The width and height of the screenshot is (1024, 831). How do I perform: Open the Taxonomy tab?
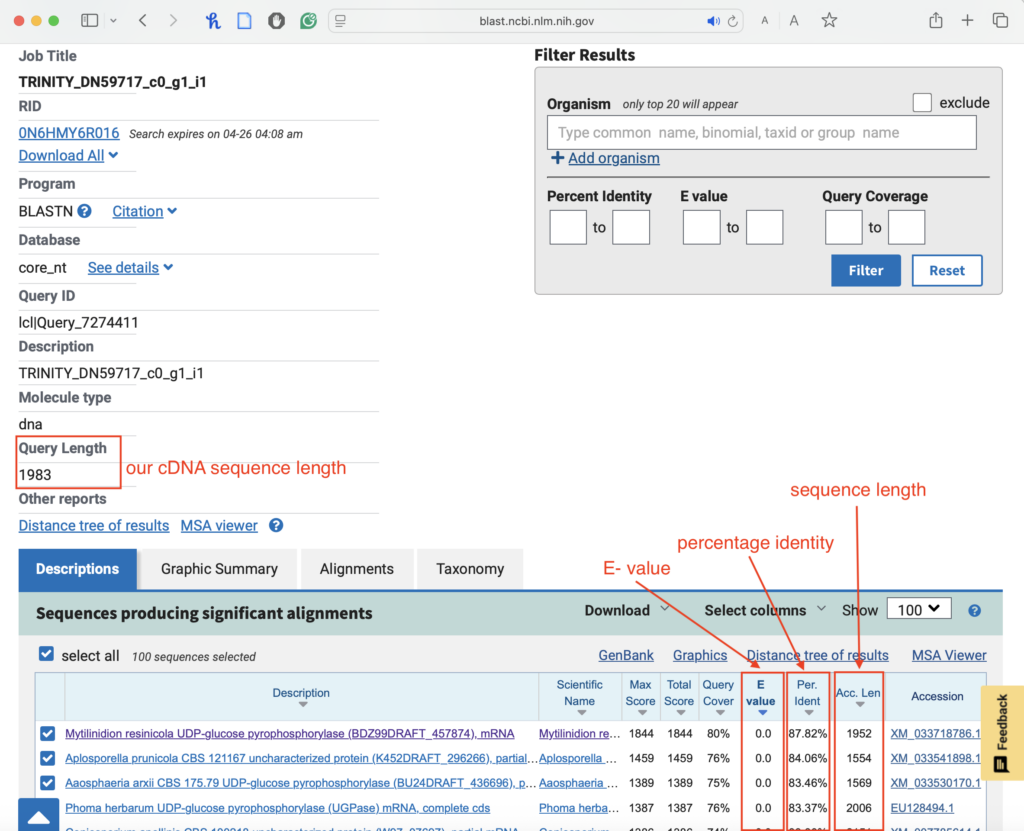tap(469, 568)
